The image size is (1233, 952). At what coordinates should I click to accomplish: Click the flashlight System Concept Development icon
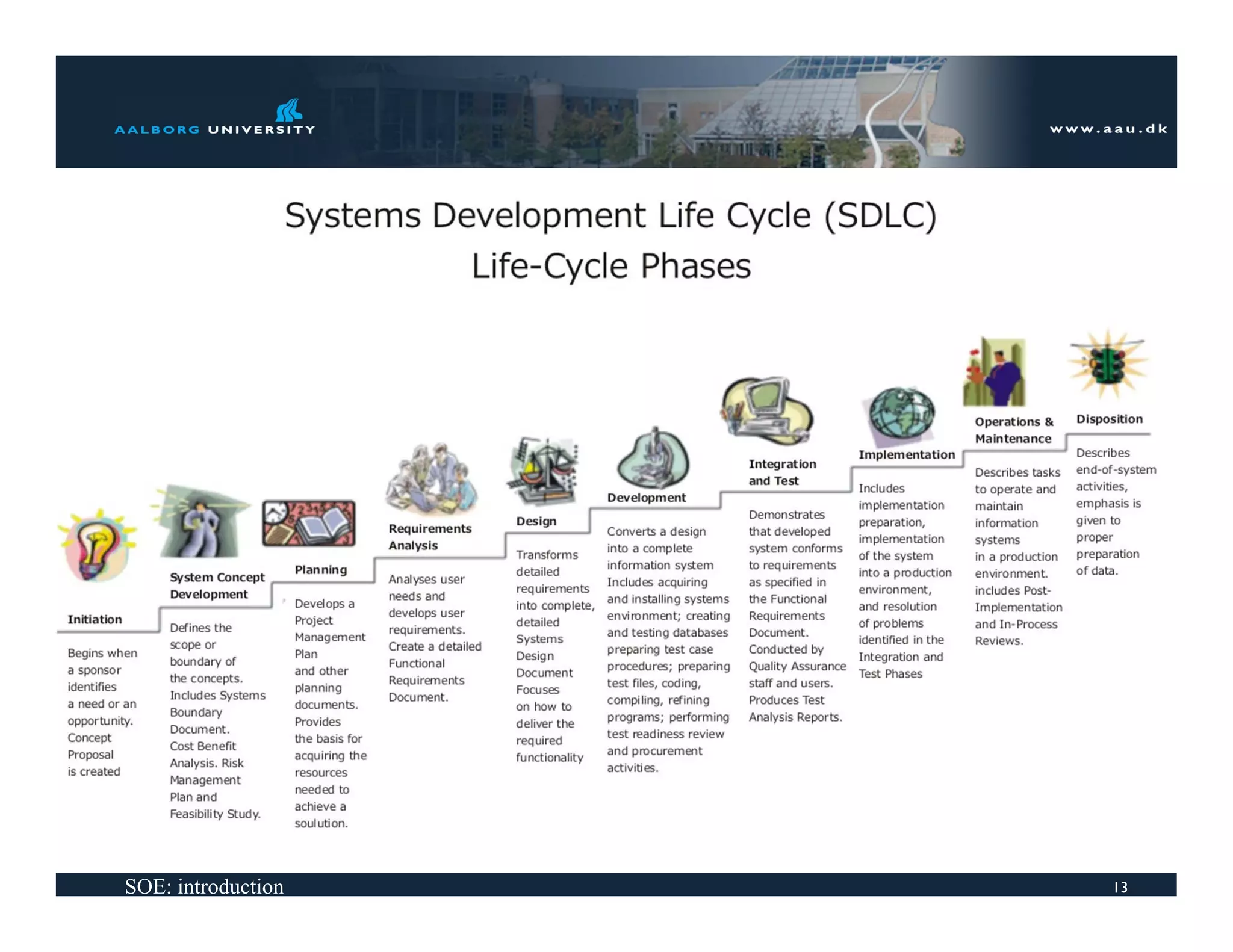click(x=202, y=522)
